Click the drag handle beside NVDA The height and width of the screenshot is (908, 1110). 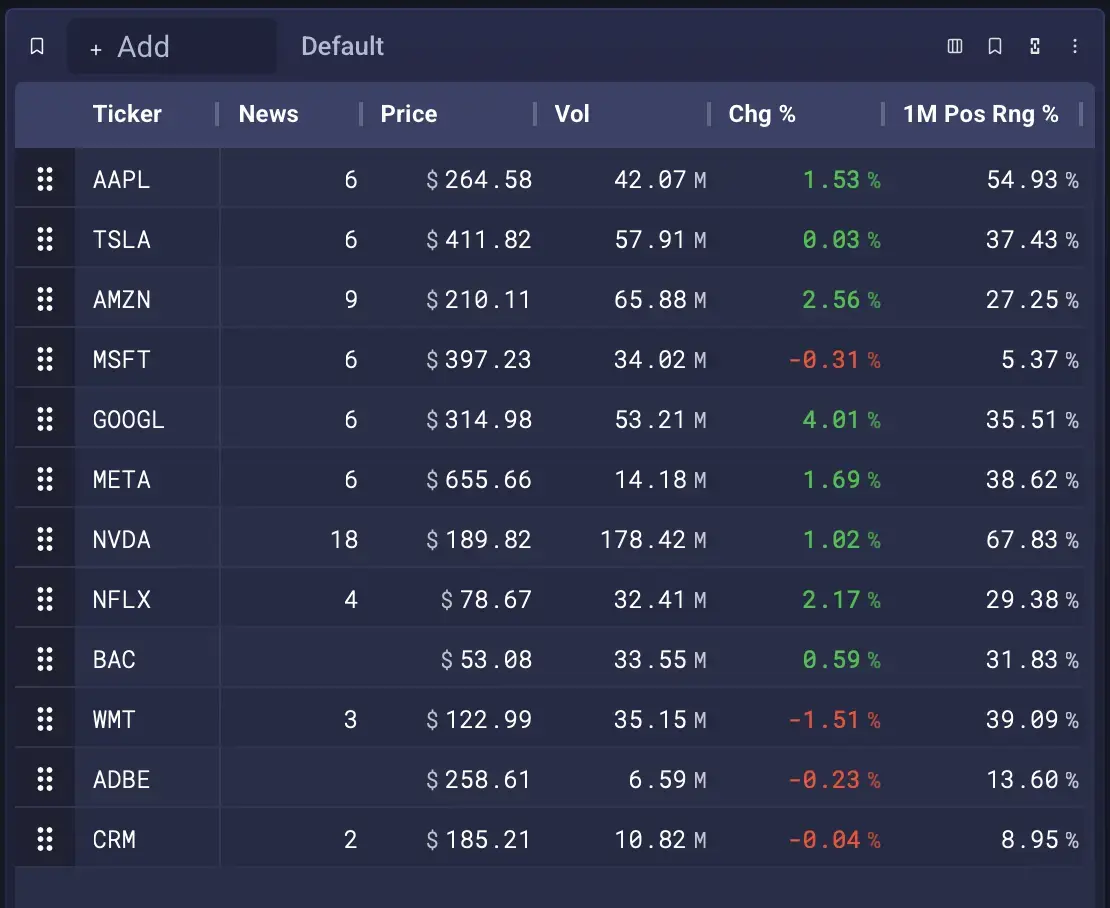45,540
